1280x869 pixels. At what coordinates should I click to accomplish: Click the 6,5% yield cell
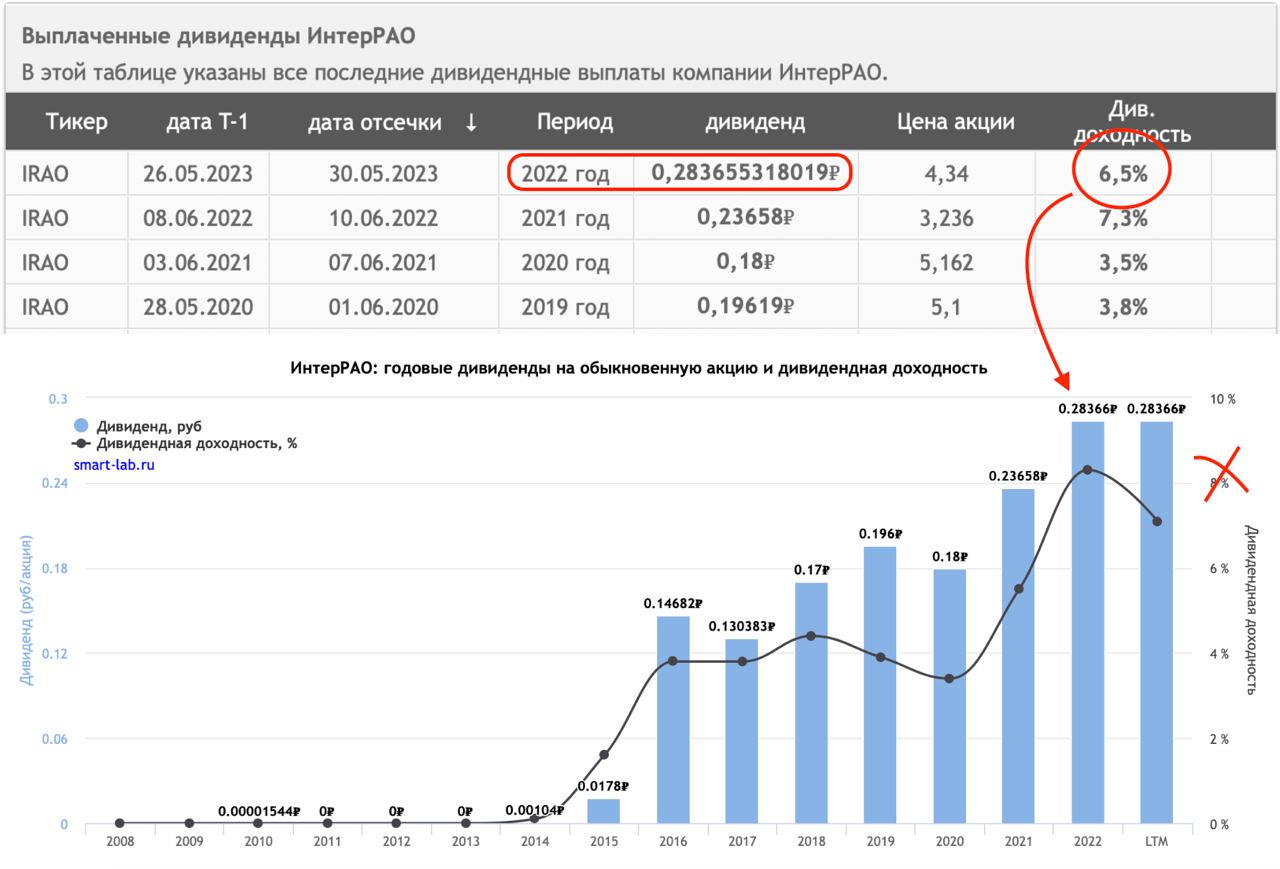point(1123,174)
